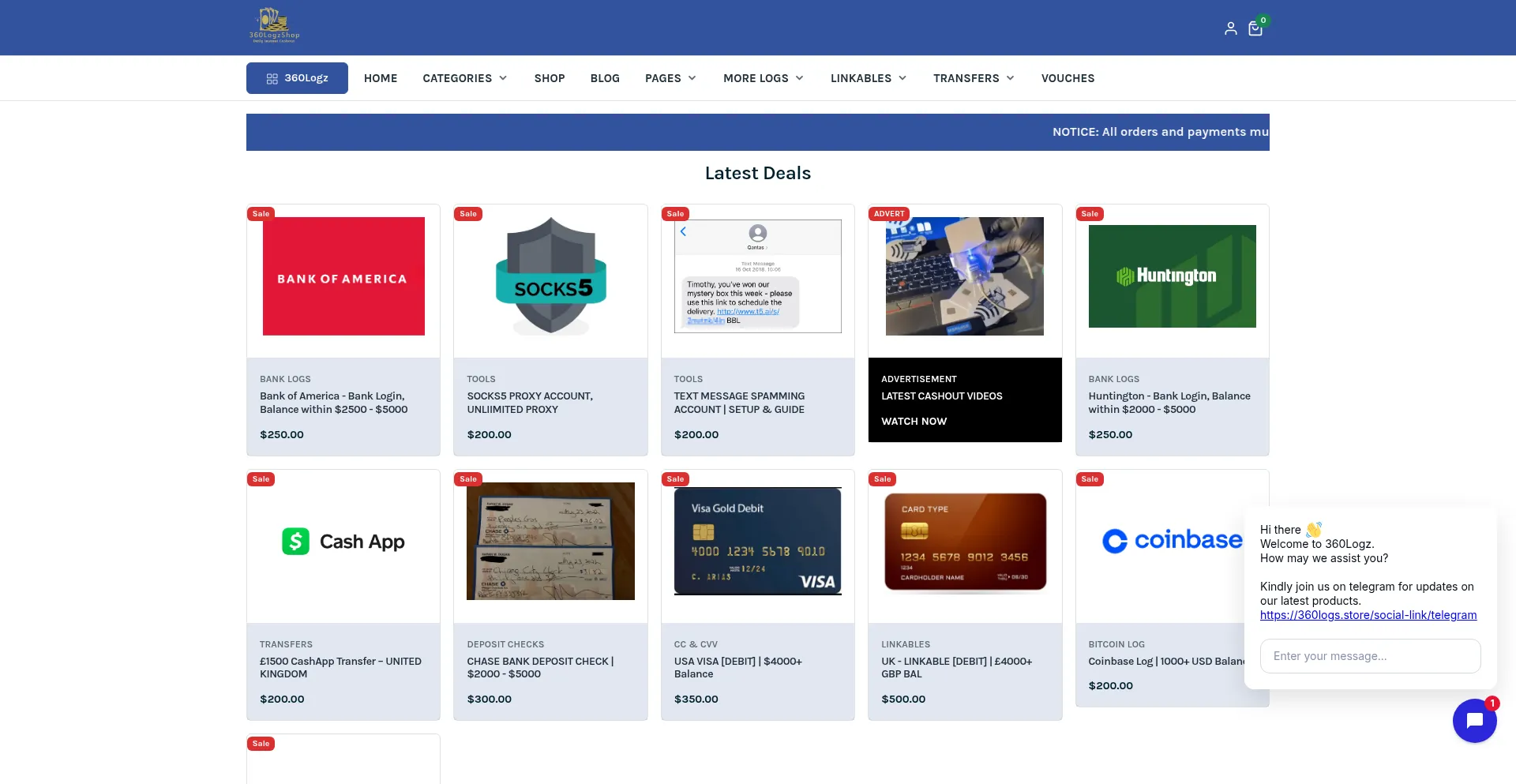Screen dimensions: 1516x784
Task: Click the TRANSFERS category label on Cash App card
Action: [286, 644]
